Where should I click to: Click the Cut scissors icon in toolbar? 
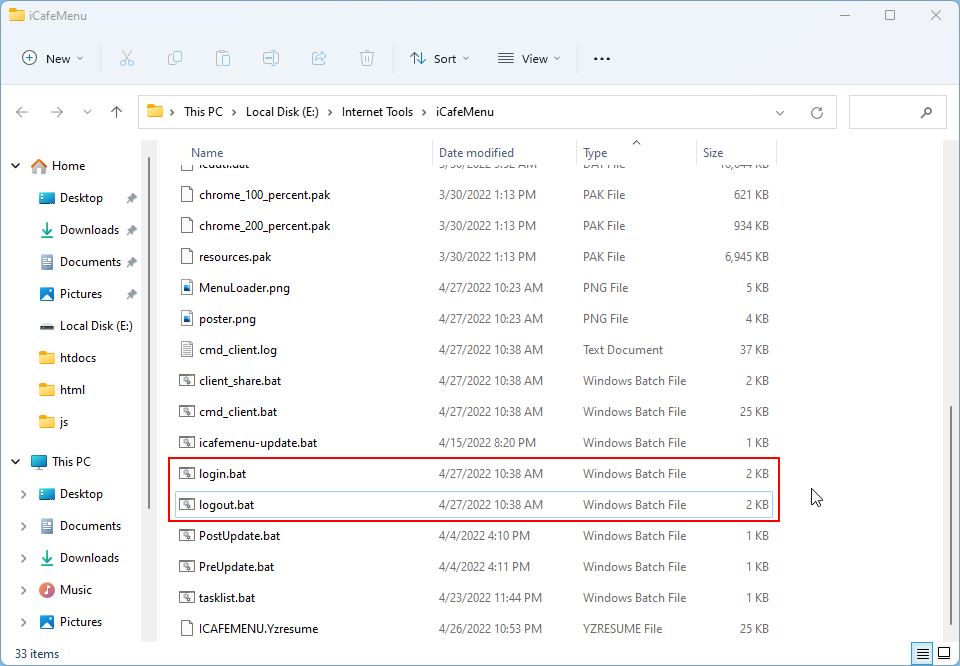coord(127,59)
